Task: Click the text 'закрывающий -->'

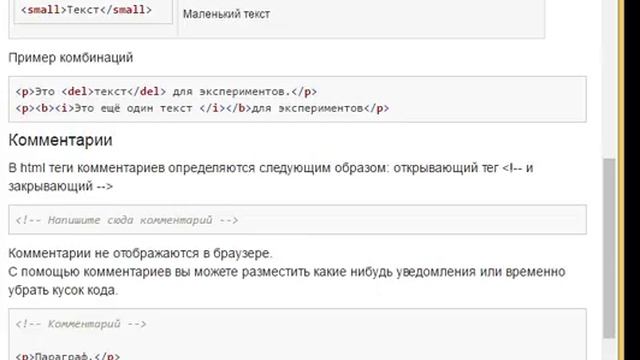Action: tap(60, 187)
